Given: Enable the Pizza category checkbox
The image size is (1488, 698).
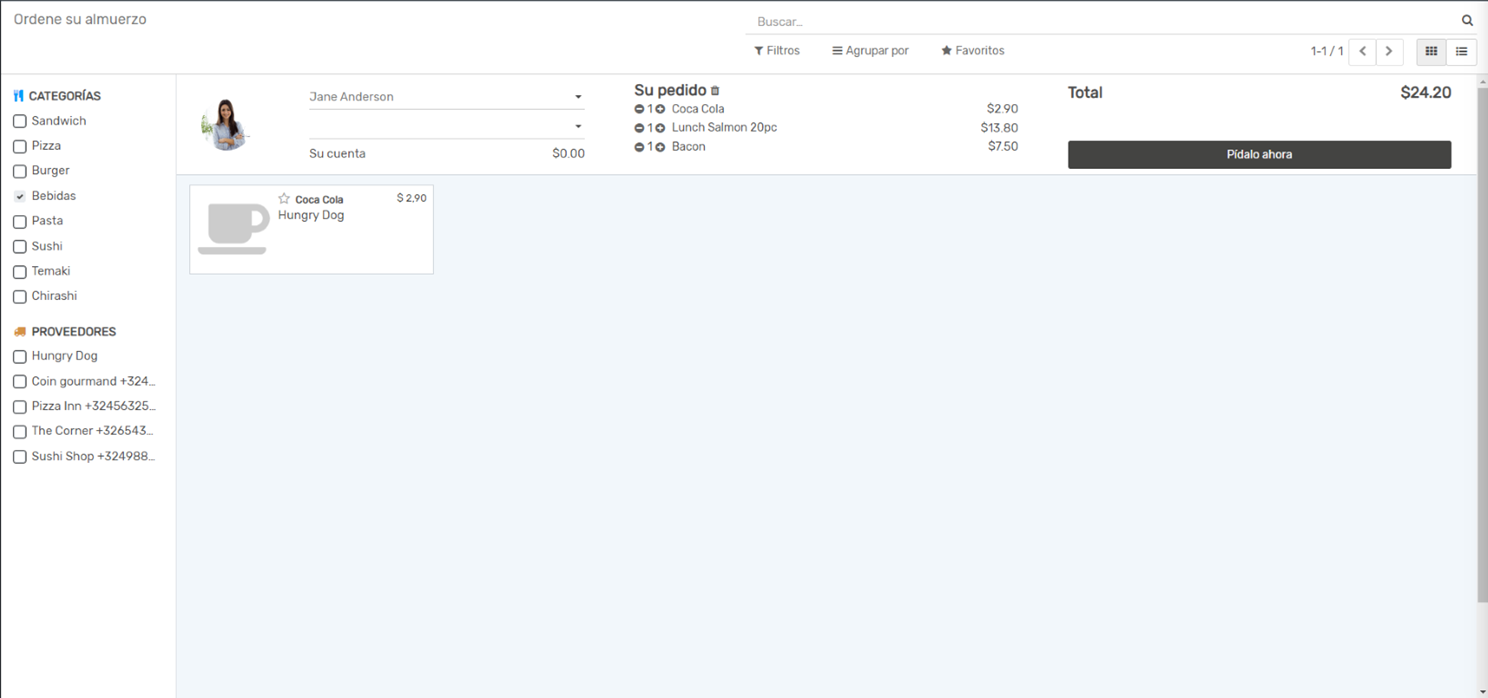Looking at the screenshot, I should [x=20, y=146].
